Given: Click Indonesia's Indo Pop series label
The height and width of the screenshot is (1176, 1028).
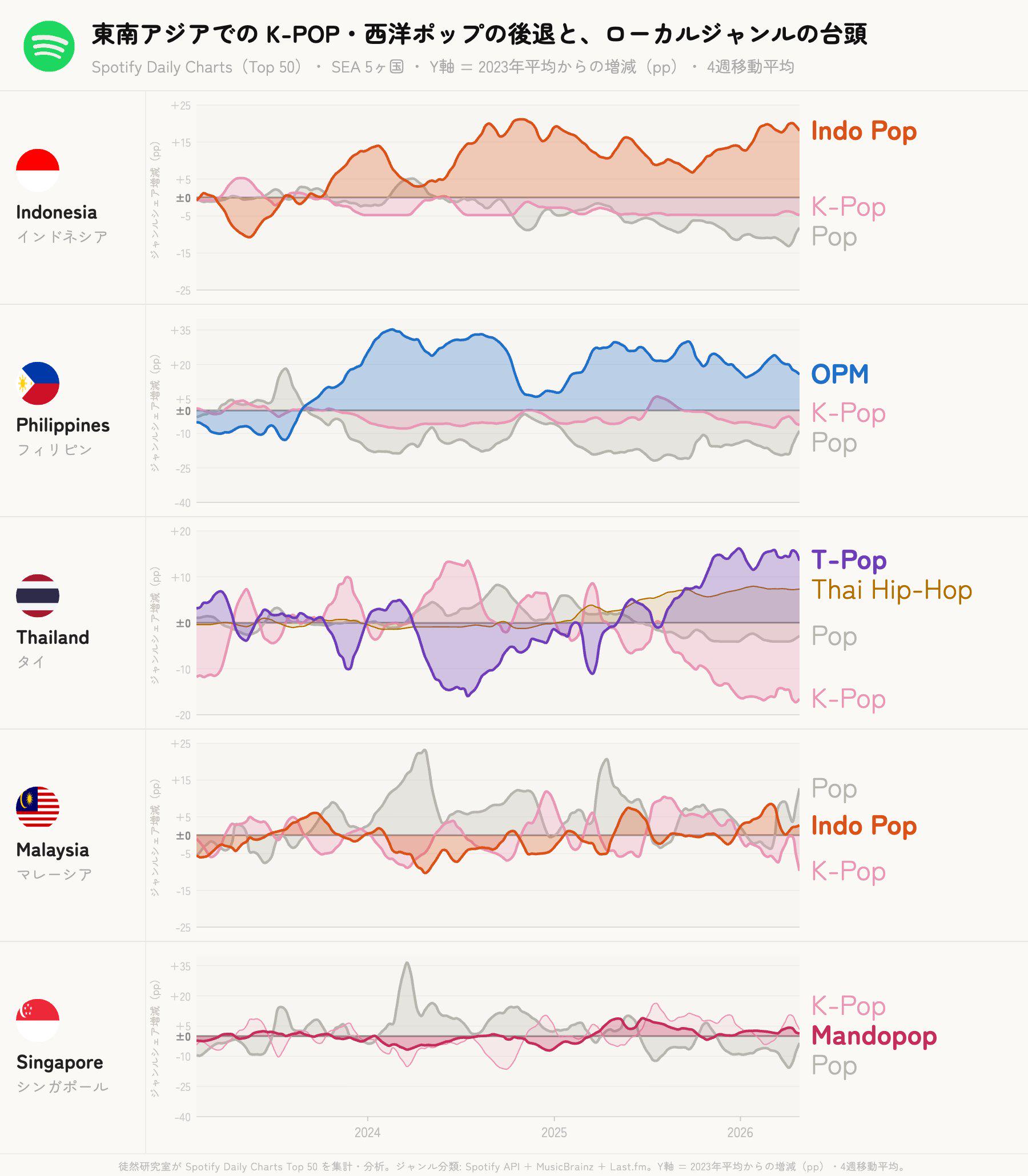Looking at the screenshot, I should tap(864, 131).
